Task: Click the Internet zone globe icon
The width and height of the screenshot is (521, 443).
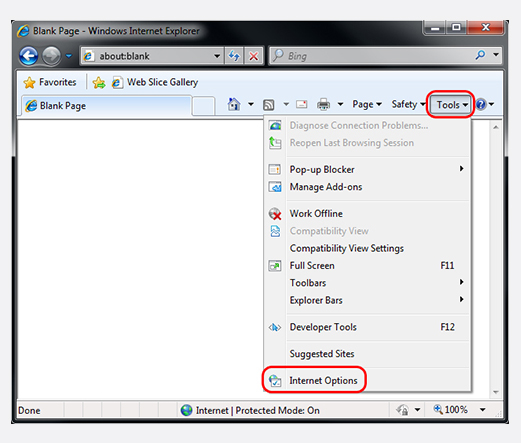Action: [x=187, y=410]
